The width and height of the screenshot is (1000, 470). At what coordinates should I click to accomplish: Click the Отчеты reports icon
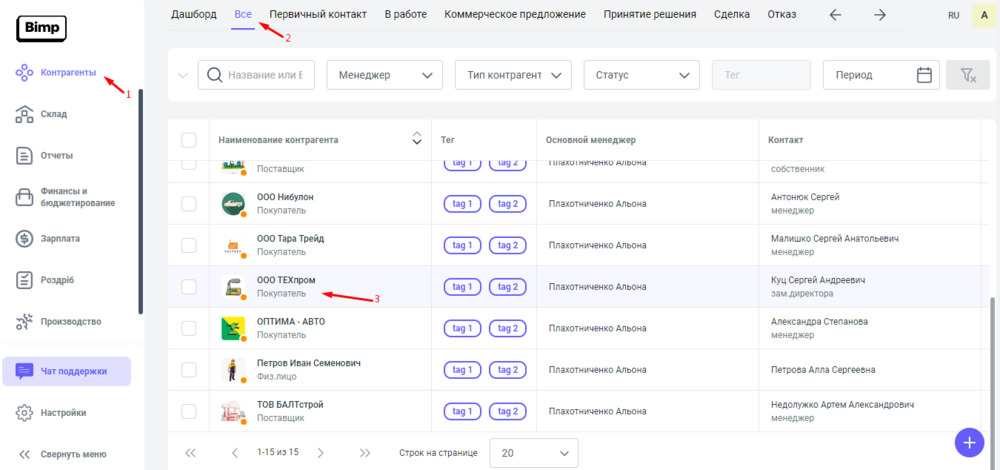[26, 155]
